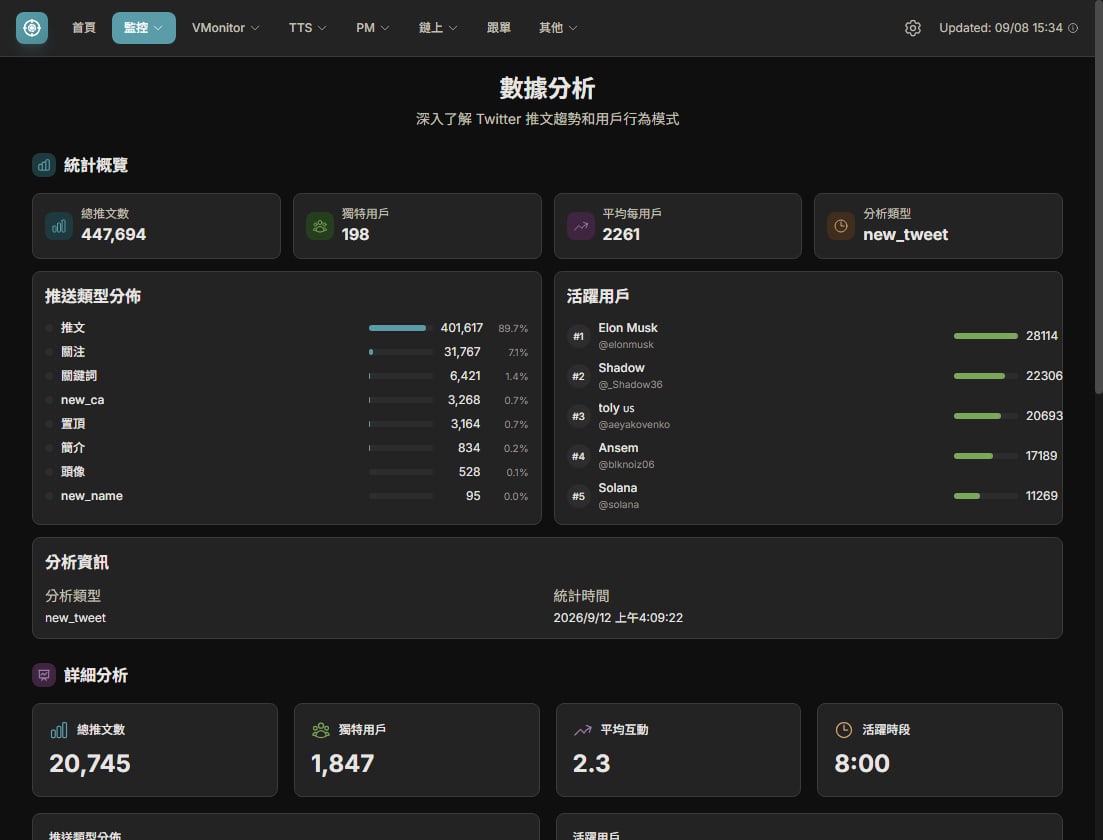This screenshot has height=840, width=1103.
Task: Click the app logo icon
Action: (x=32, y=28)
